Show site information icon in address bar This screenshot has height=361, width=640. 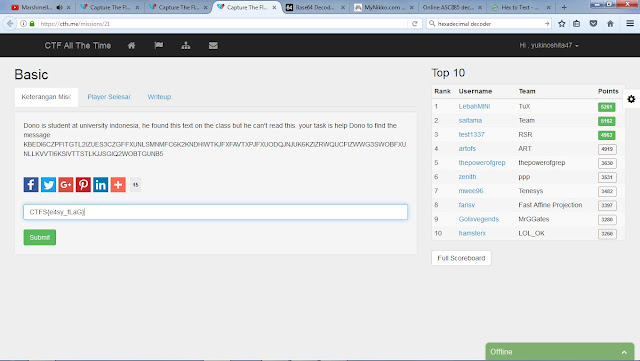coord(23,24)
